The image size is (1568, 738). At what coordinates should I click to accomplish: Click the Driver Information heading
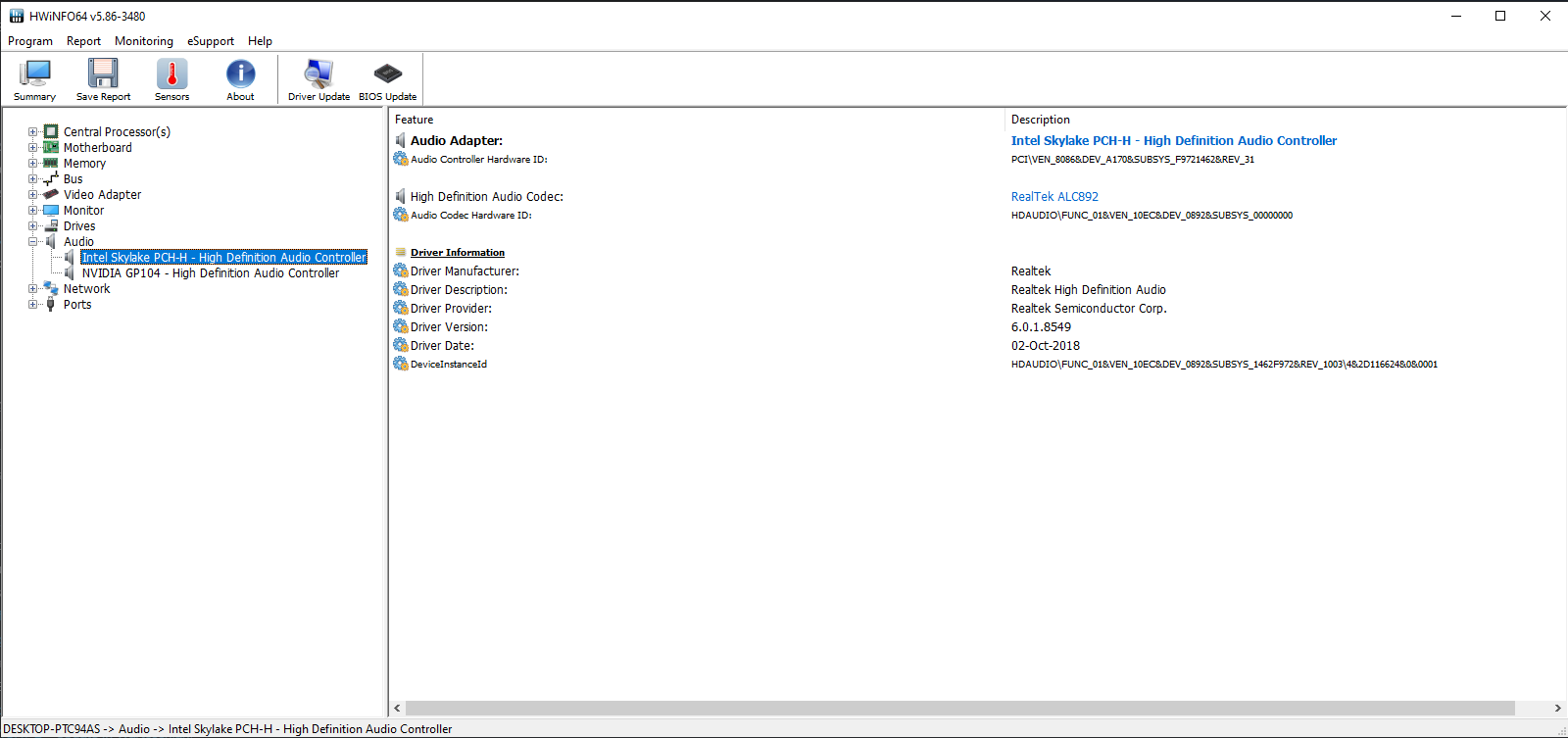point(458,252)
